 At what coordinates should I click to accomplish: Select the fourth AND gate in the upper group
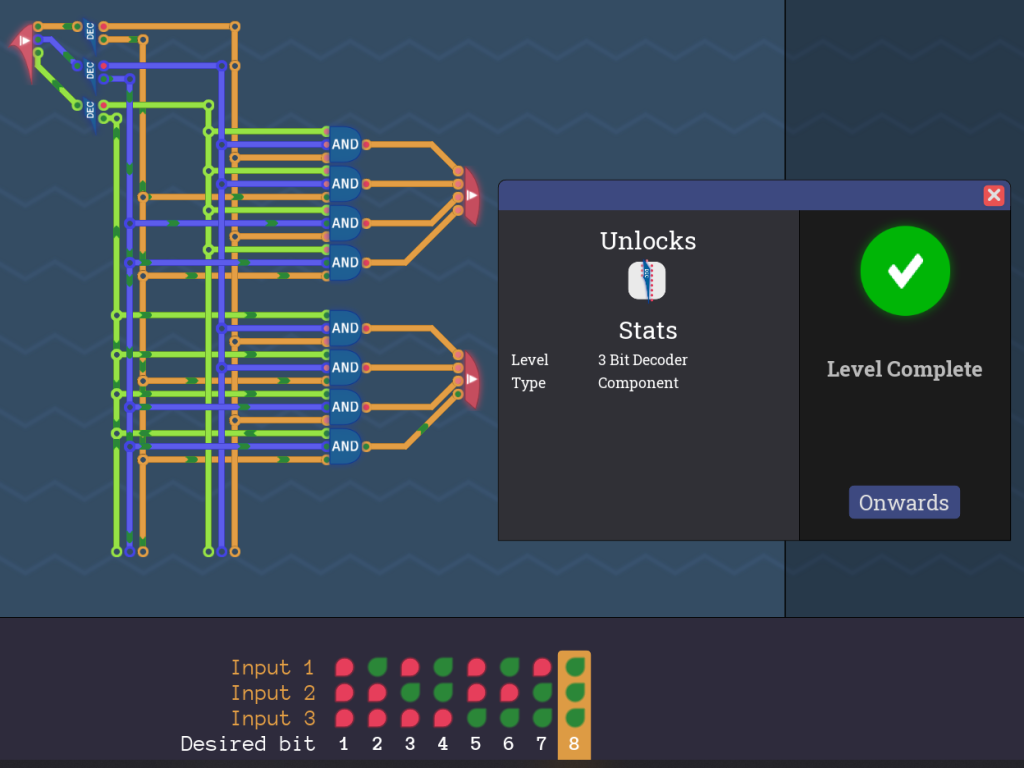point(345,263)
